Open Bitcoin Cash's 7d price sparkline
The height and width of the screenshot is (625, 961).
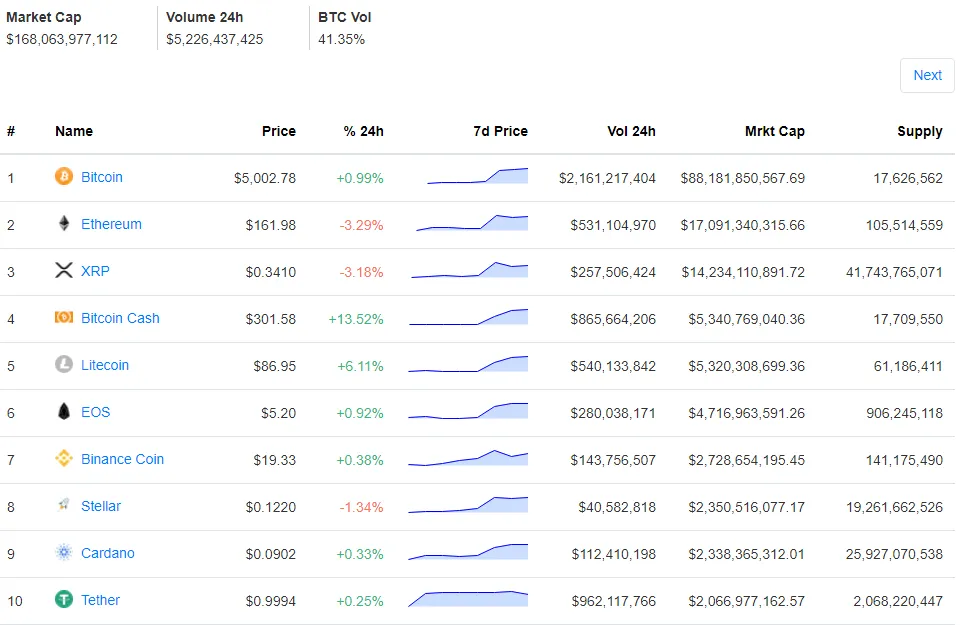click(x=468, y=317)
